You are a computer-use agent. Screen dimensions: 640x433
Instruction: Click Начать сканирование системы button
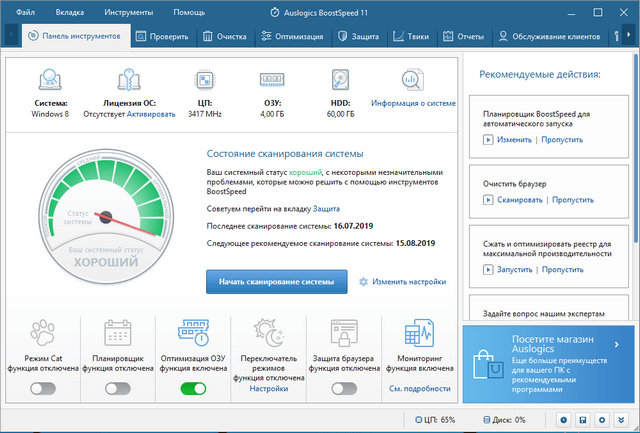[277, 282]
